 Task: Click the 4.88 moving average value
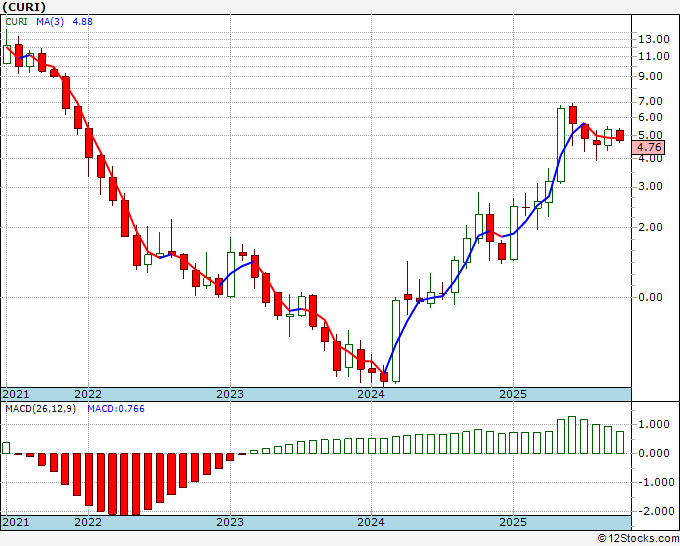[82, 21]
